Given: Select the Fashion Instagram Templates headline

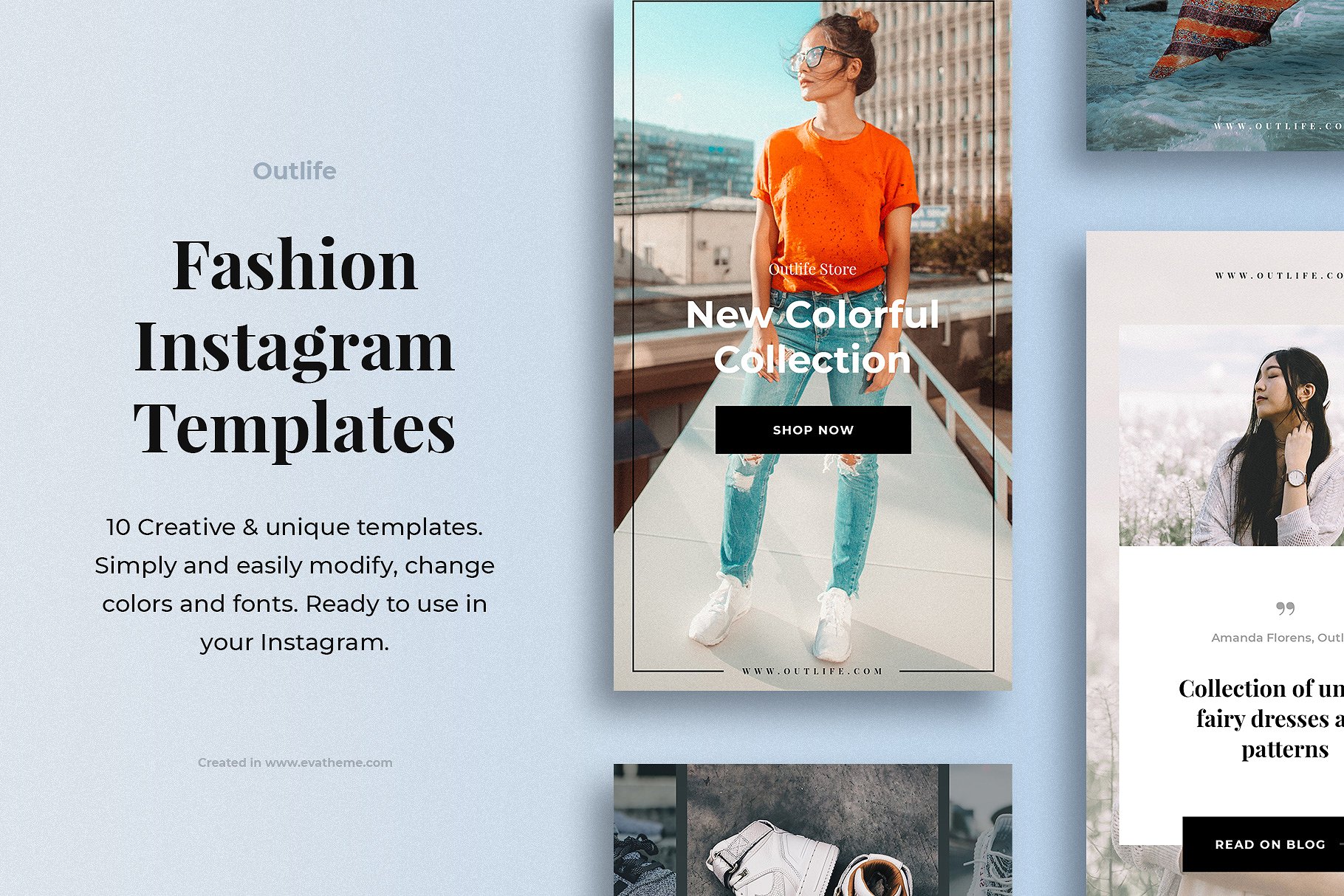Looking at the screenshot, I should [295, 346].
